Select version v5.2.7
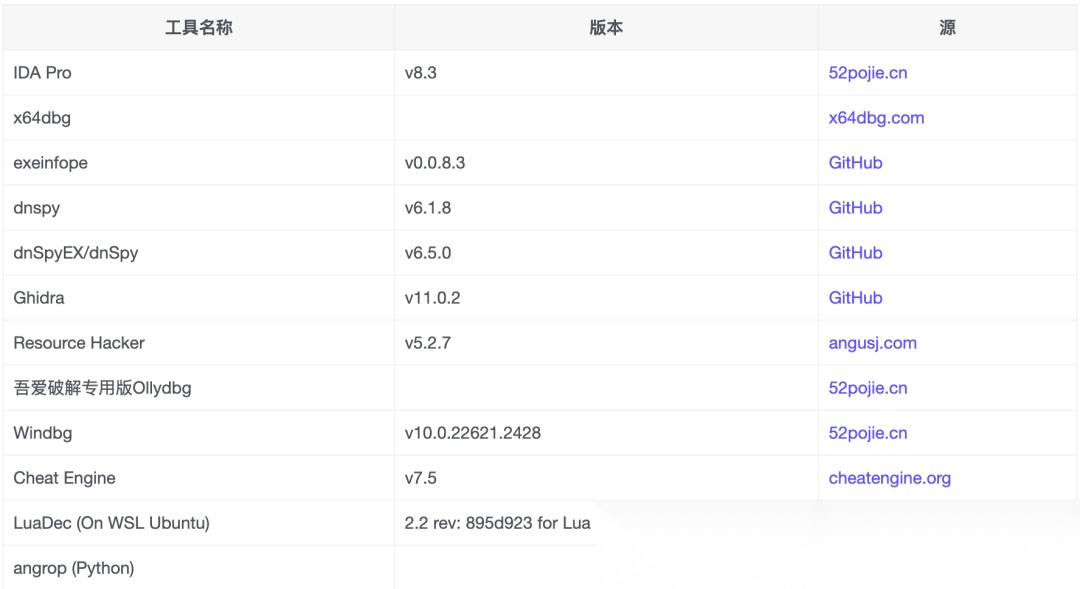Screen dimensions: 1080x589 click(x=428, y=343)
